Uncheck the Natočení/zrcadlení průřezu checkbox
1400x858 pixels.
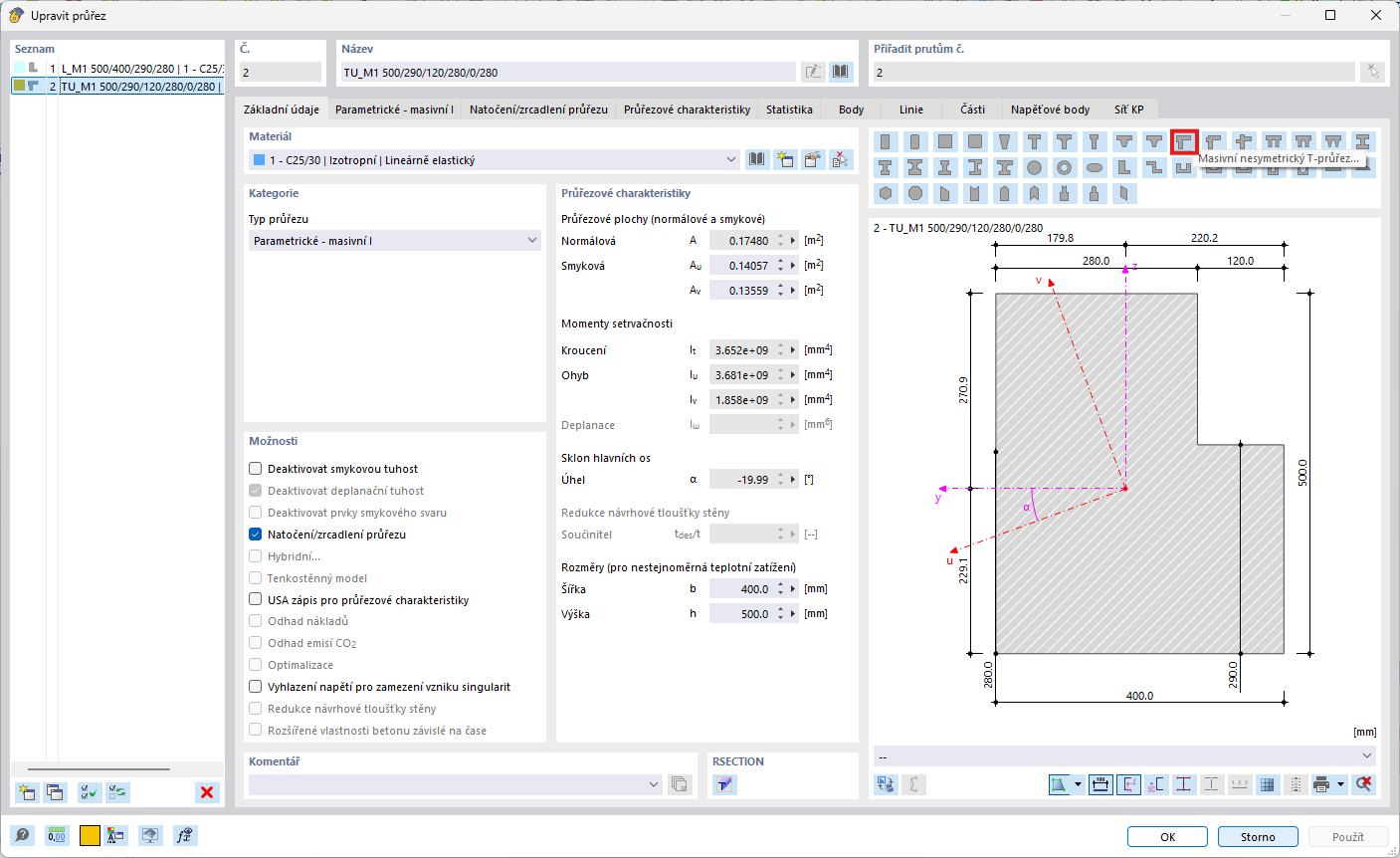(x=255, y=534)
